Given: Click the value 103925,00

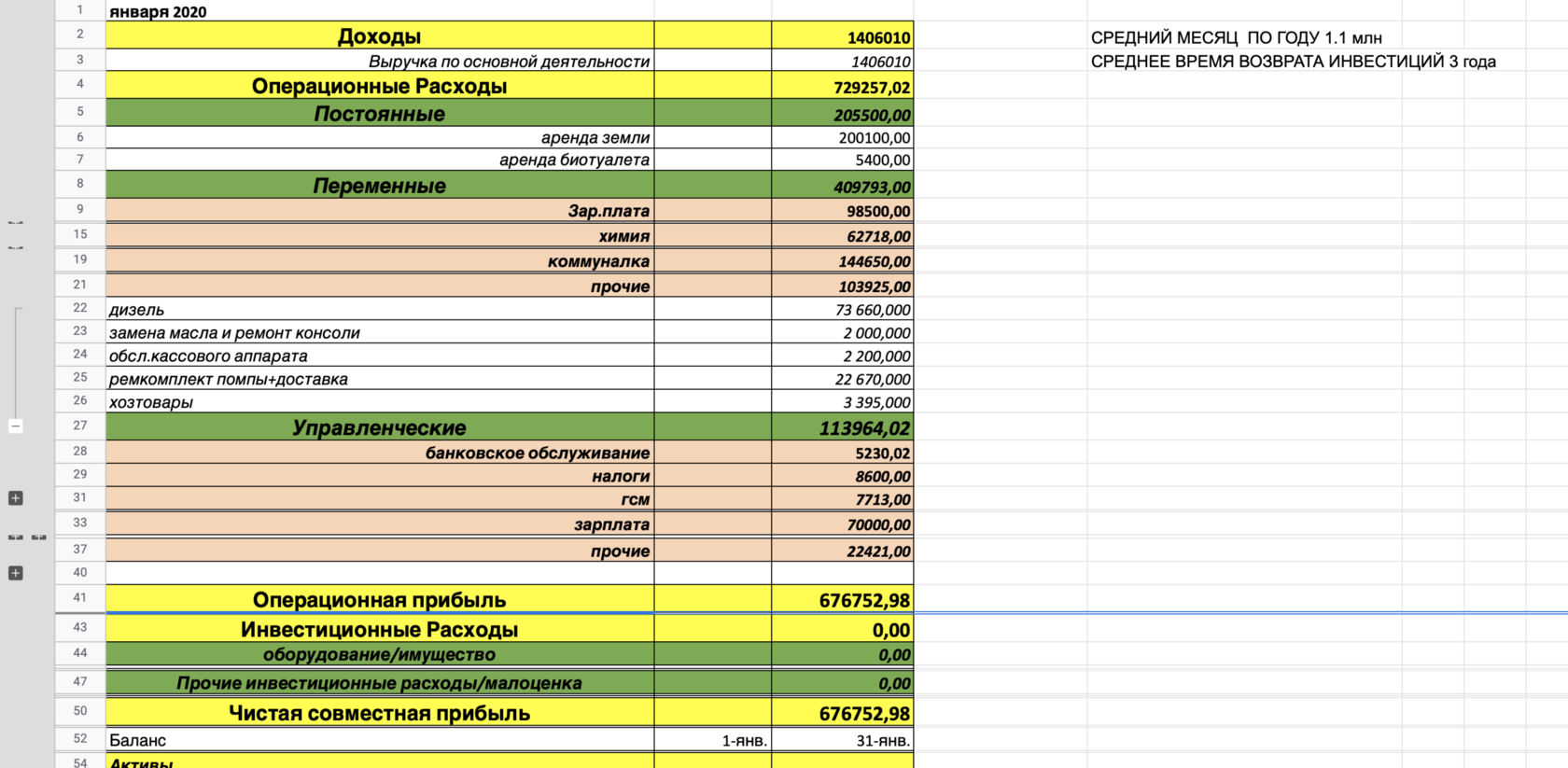Looking at the screenshot, I should coord(843,286).
